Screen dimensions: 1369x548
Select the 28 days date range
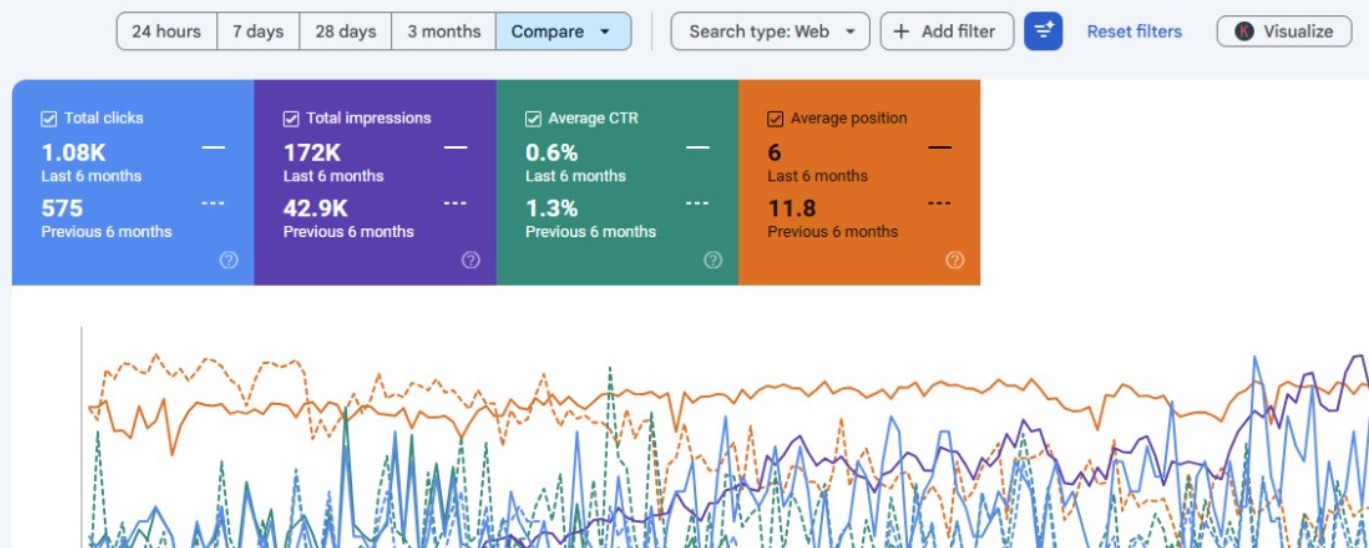345,31
